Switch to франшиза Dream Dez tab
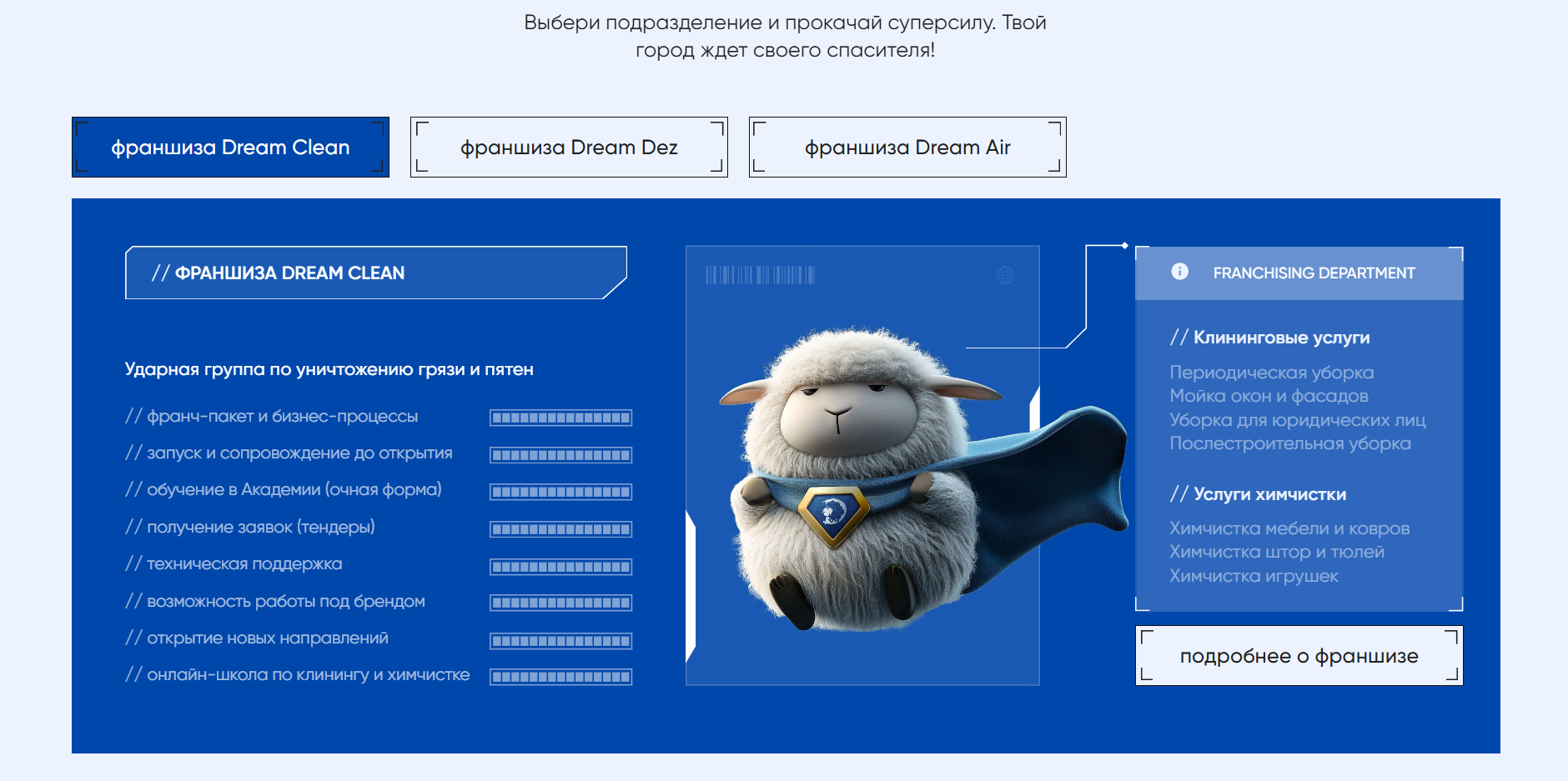This screenshot has width=1568, height=781. (569, 147)
